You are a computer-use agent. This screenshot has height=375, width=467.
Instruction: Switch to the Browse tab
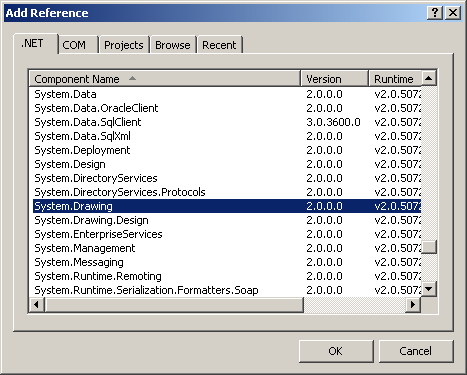click(173, 45)
